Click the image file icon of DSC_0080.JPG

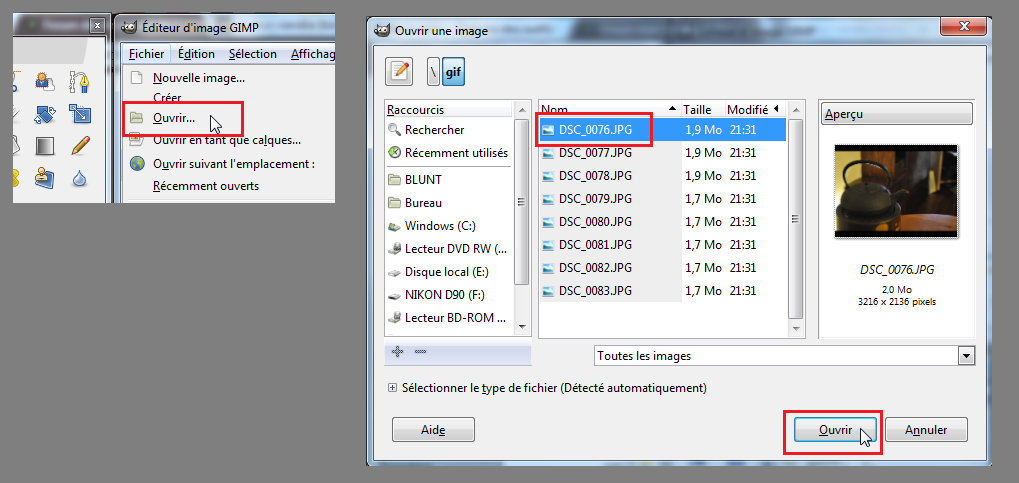point(548,222)
